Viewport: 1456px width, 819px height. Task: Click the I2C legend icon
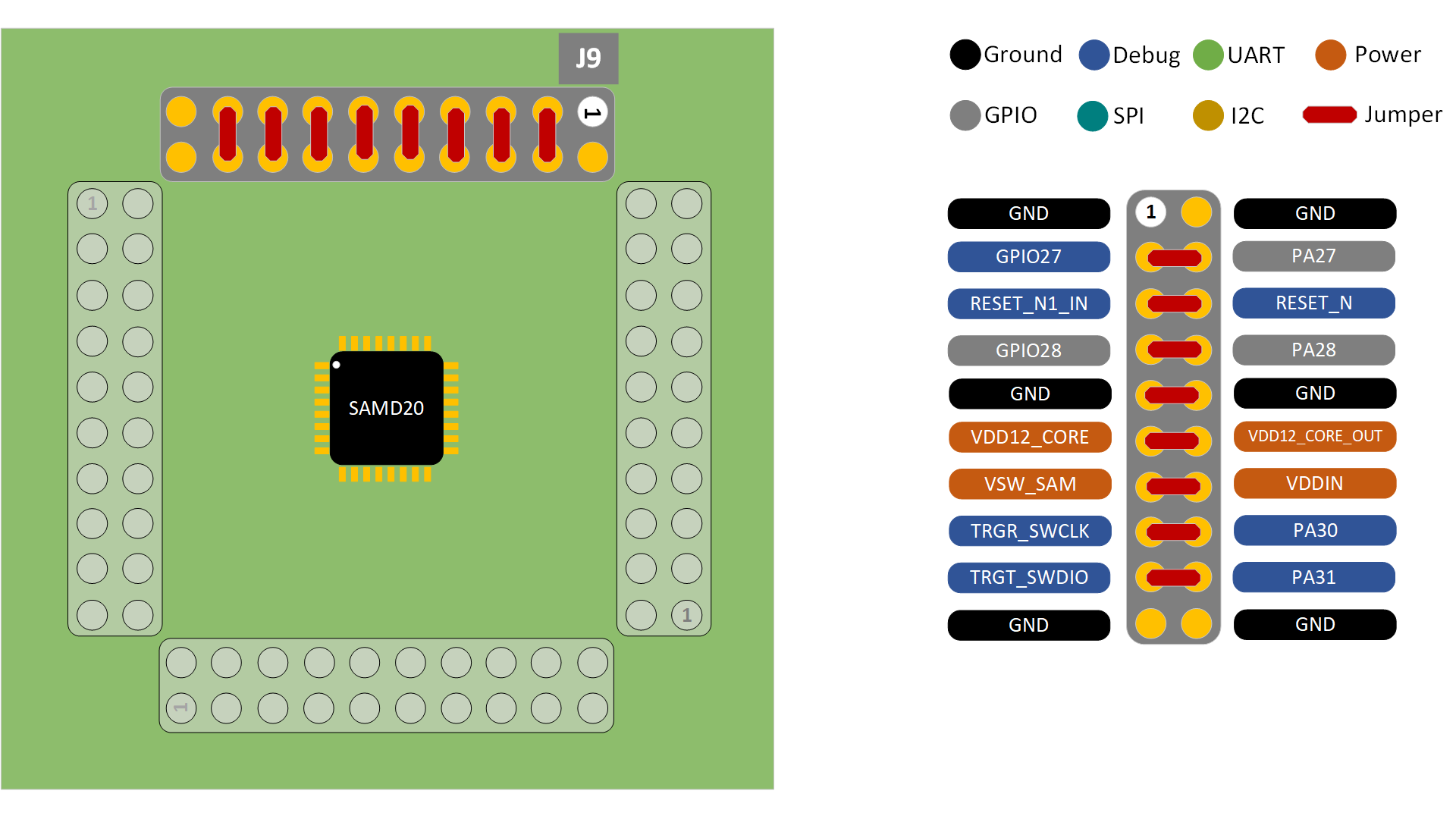1207,115
